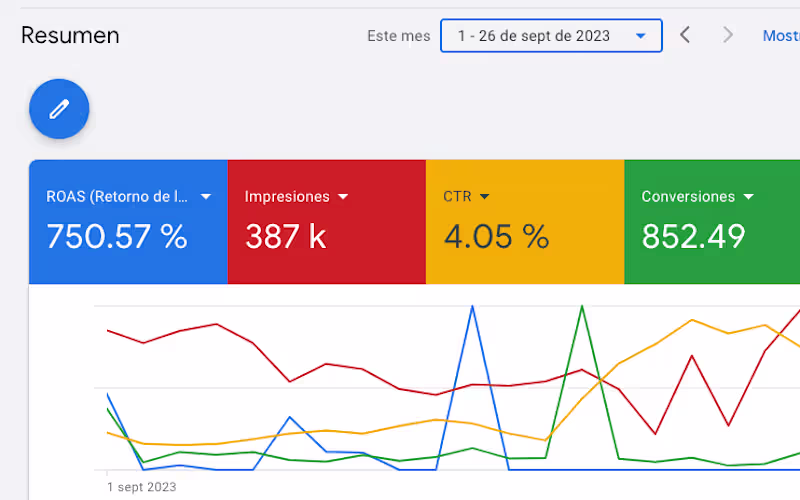Click the '1 sept 2023' axis label

click(140, 486)
